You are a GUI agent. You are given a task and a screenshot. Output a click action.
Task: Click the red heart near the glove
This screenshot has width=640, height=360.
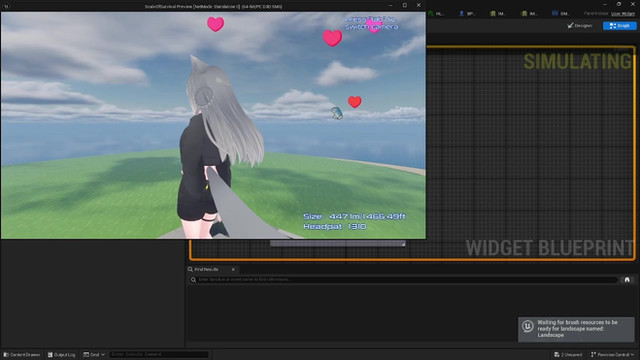pos(354,102)
